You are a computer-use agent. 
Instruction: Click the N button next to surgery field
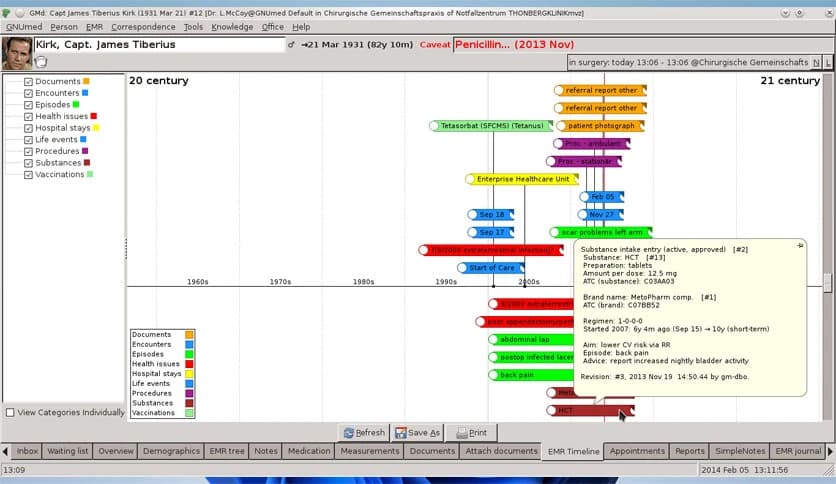coord(816,62)
